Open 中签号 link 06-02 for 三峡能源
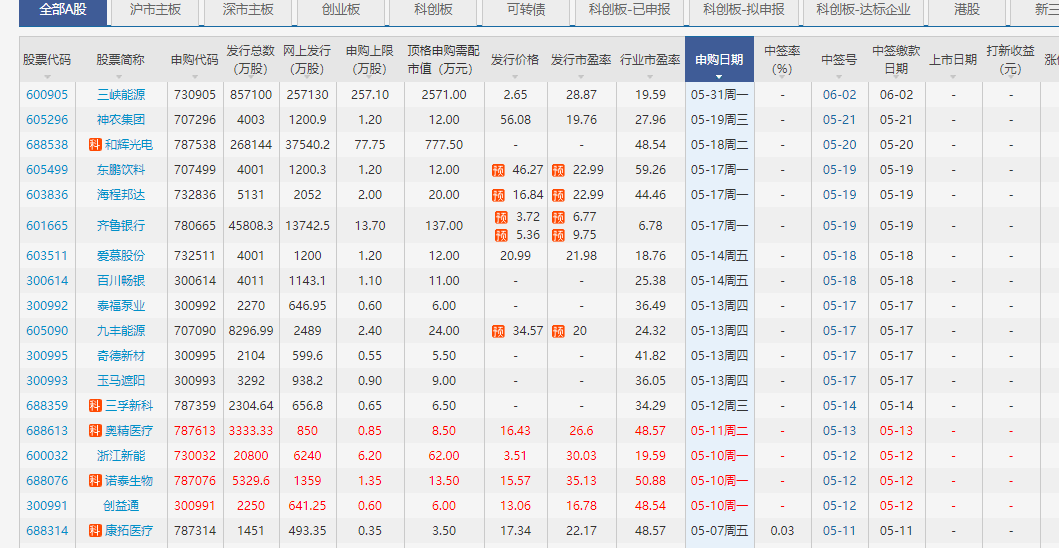Viewport: 1059px width, 548px height. pos(840,95)
